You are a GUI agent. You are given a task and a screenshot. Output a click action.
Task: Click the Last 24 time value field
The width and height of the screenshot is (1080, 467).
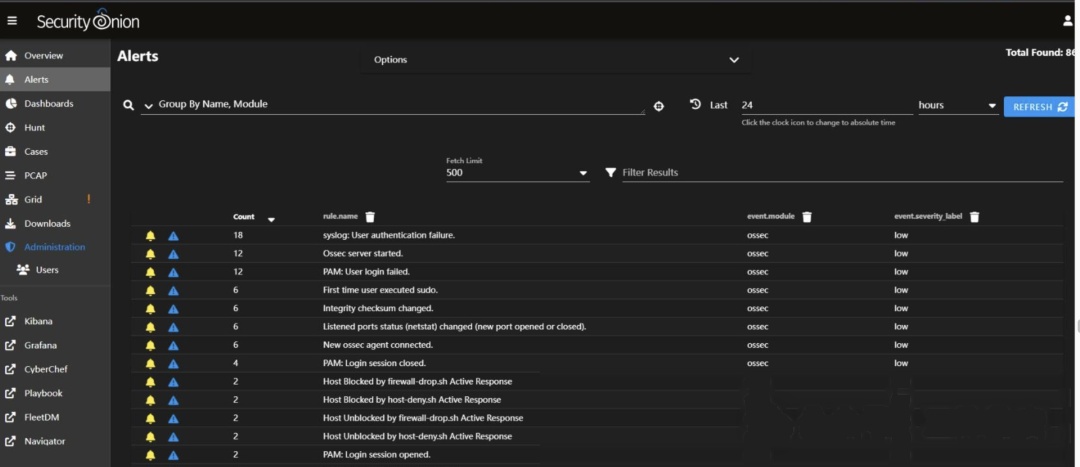(x=827, y=105)
